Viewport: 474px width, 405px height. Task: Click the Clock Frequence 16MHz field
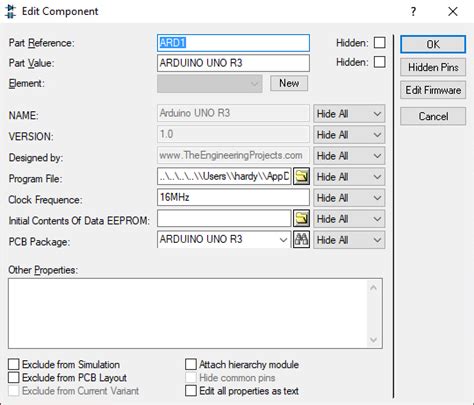[233, 197]
